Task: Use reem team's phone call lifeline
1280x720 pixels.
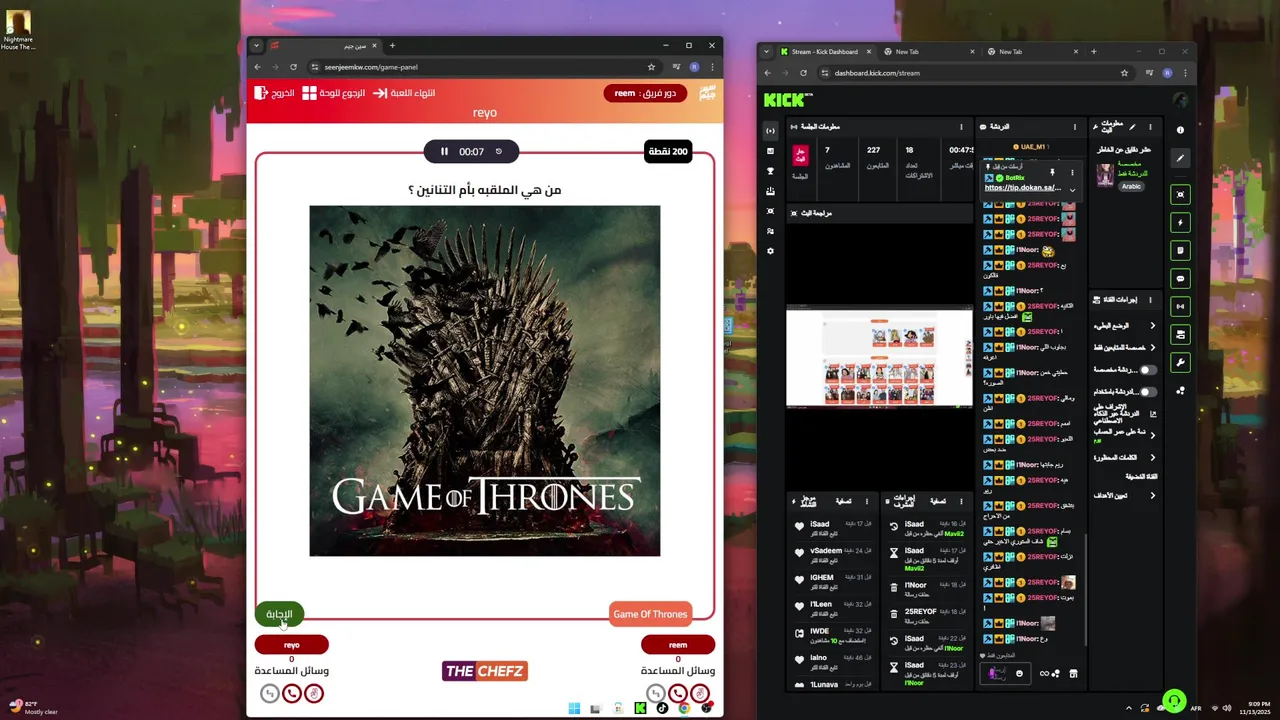Action: [678, 693]
